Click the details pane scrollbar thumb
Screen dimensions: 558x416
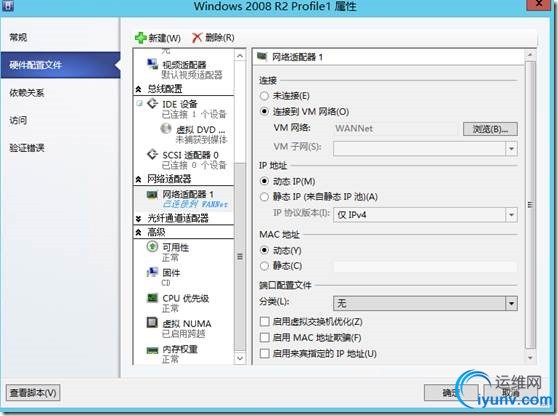530,205
